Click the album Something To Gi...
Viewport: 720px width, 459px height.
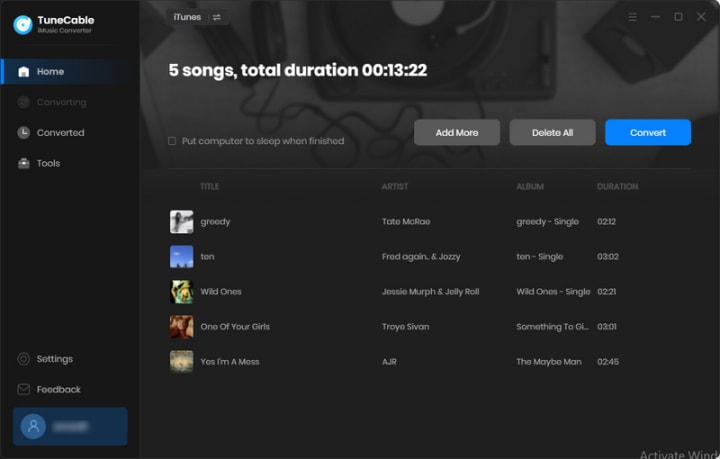click(552, 327)
